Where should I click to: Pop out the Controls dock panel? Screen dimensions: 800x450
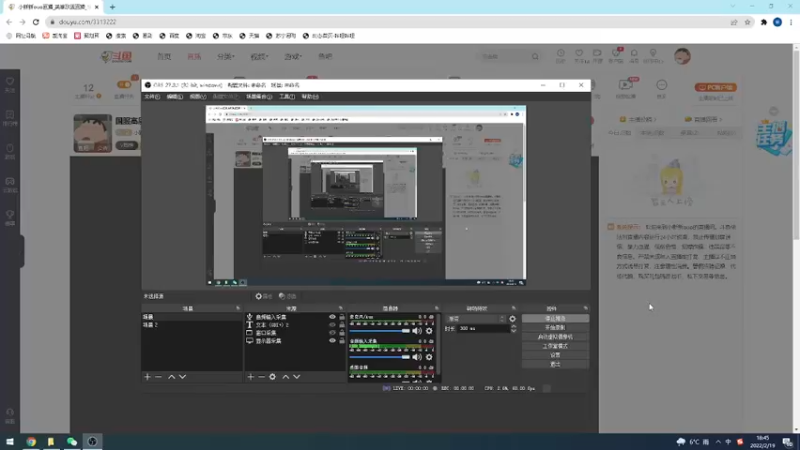(585, 308)
